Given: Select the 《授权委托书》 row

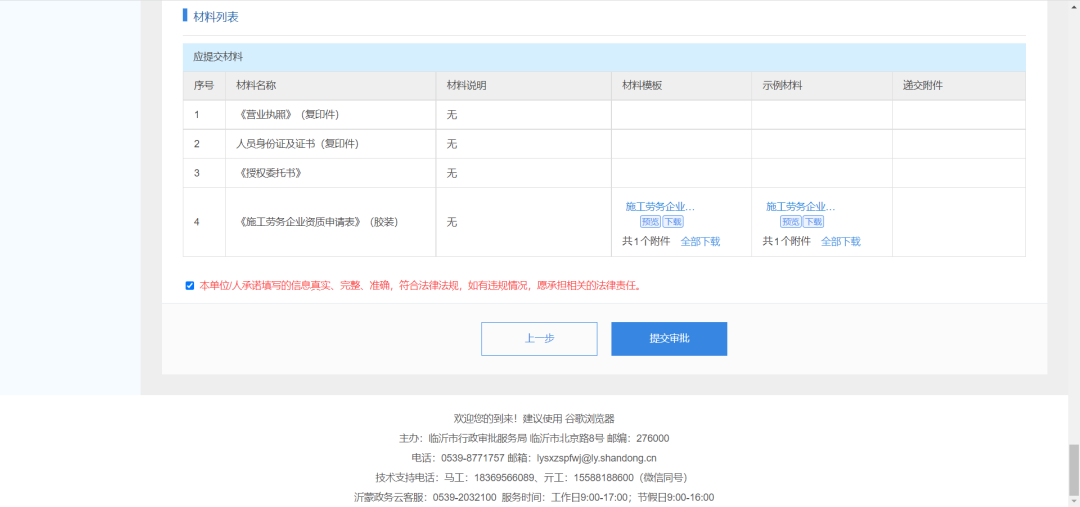Looking at the screenshot, I should pos(270,173).
